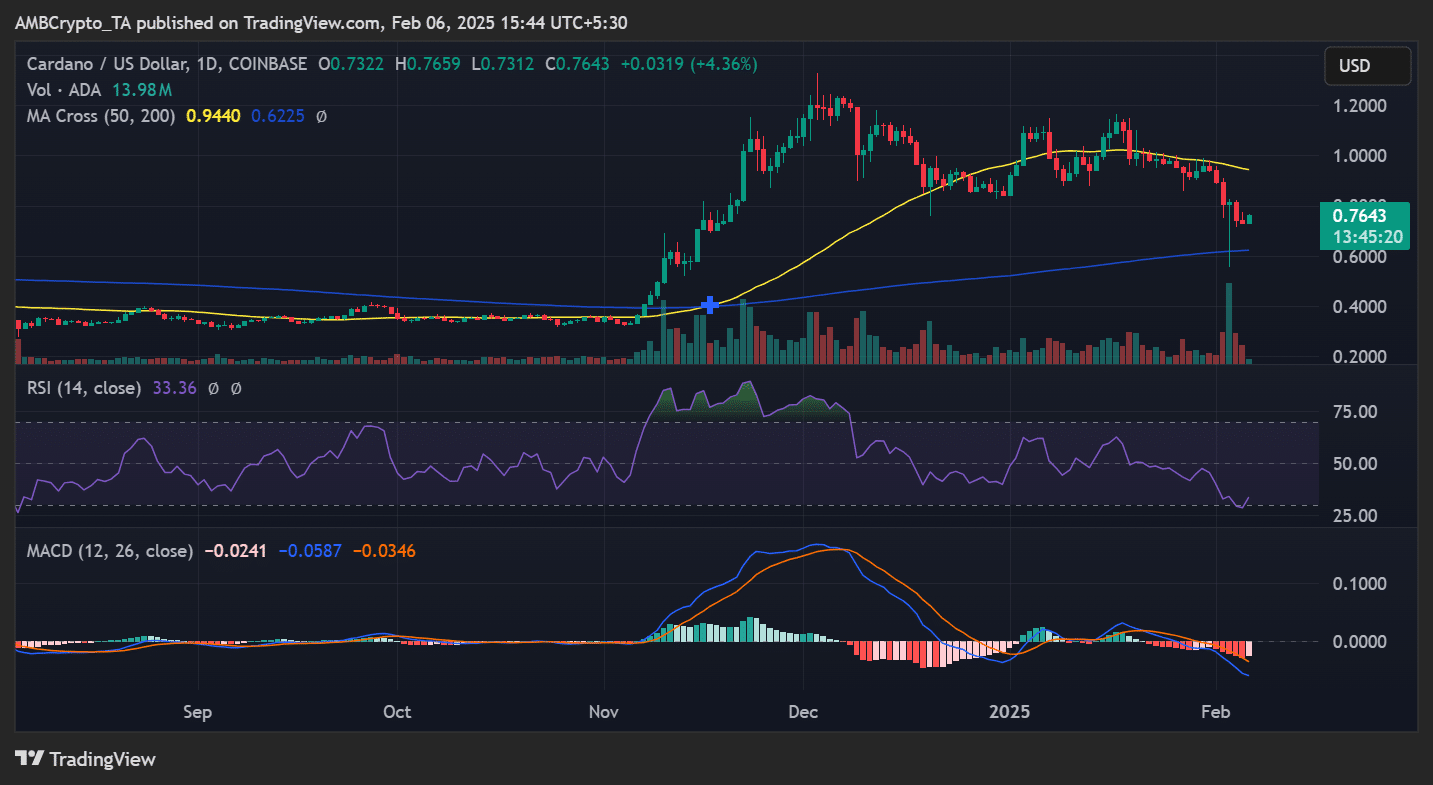This screenshot has height=785, width=1433.
Task: Click the Sep label on the time axis
Action: (x=198, y=713)
